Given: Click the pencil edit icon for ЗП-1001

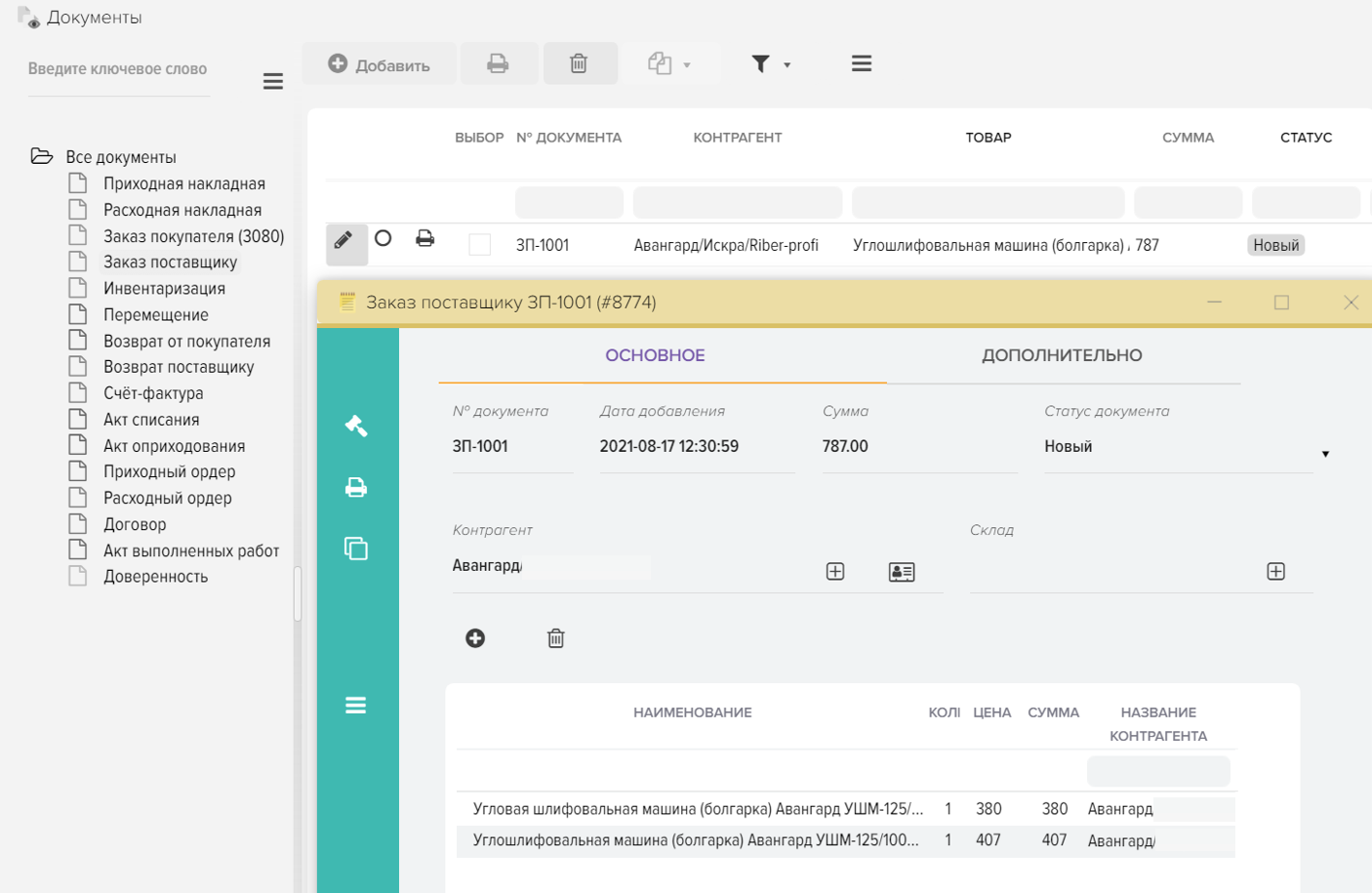Looking at the screenshot, I should [343, 240].
